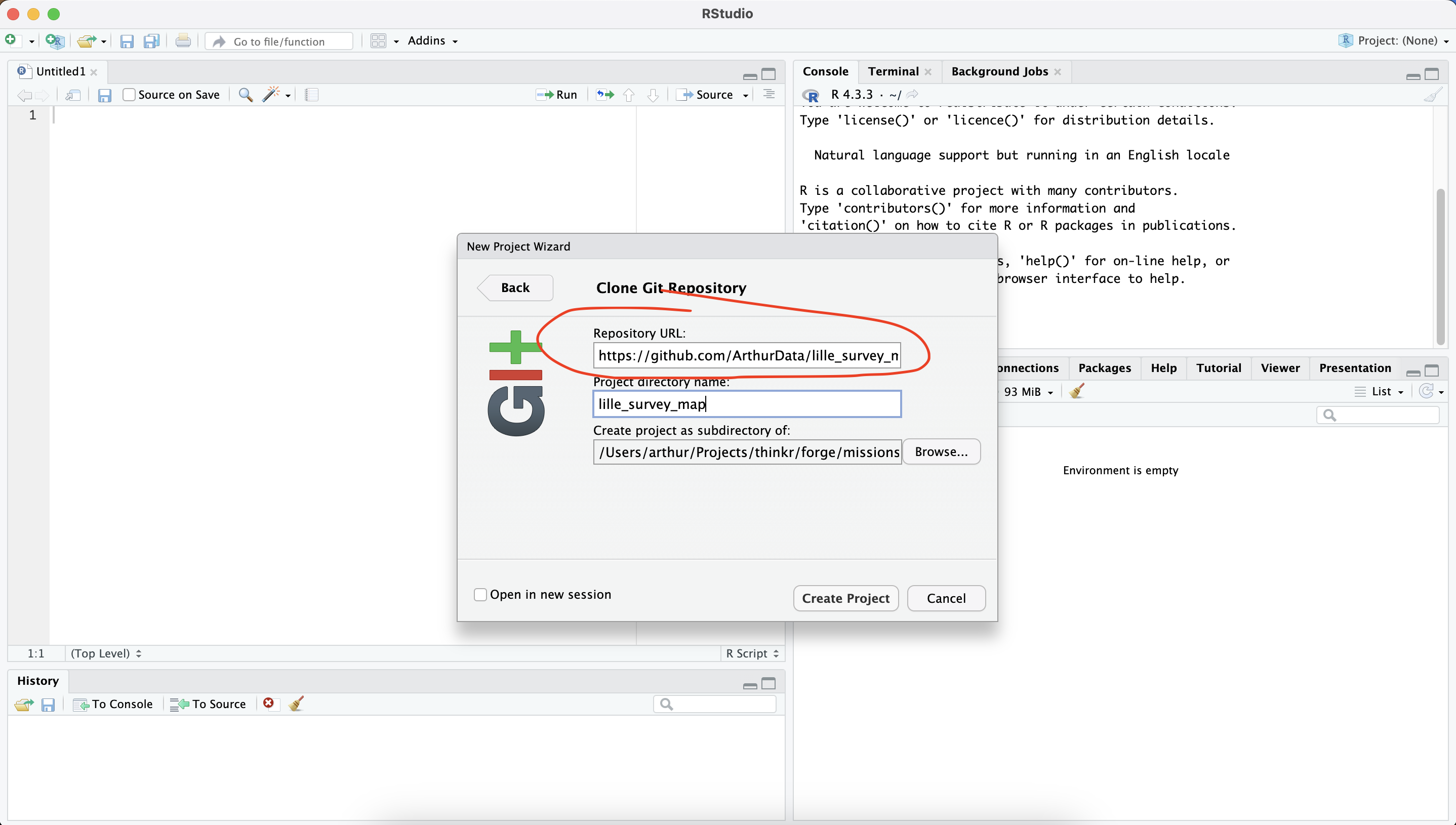1456x825 pixels.
Task: Click the Code tools magic wand icon
Action: point(271,95)
